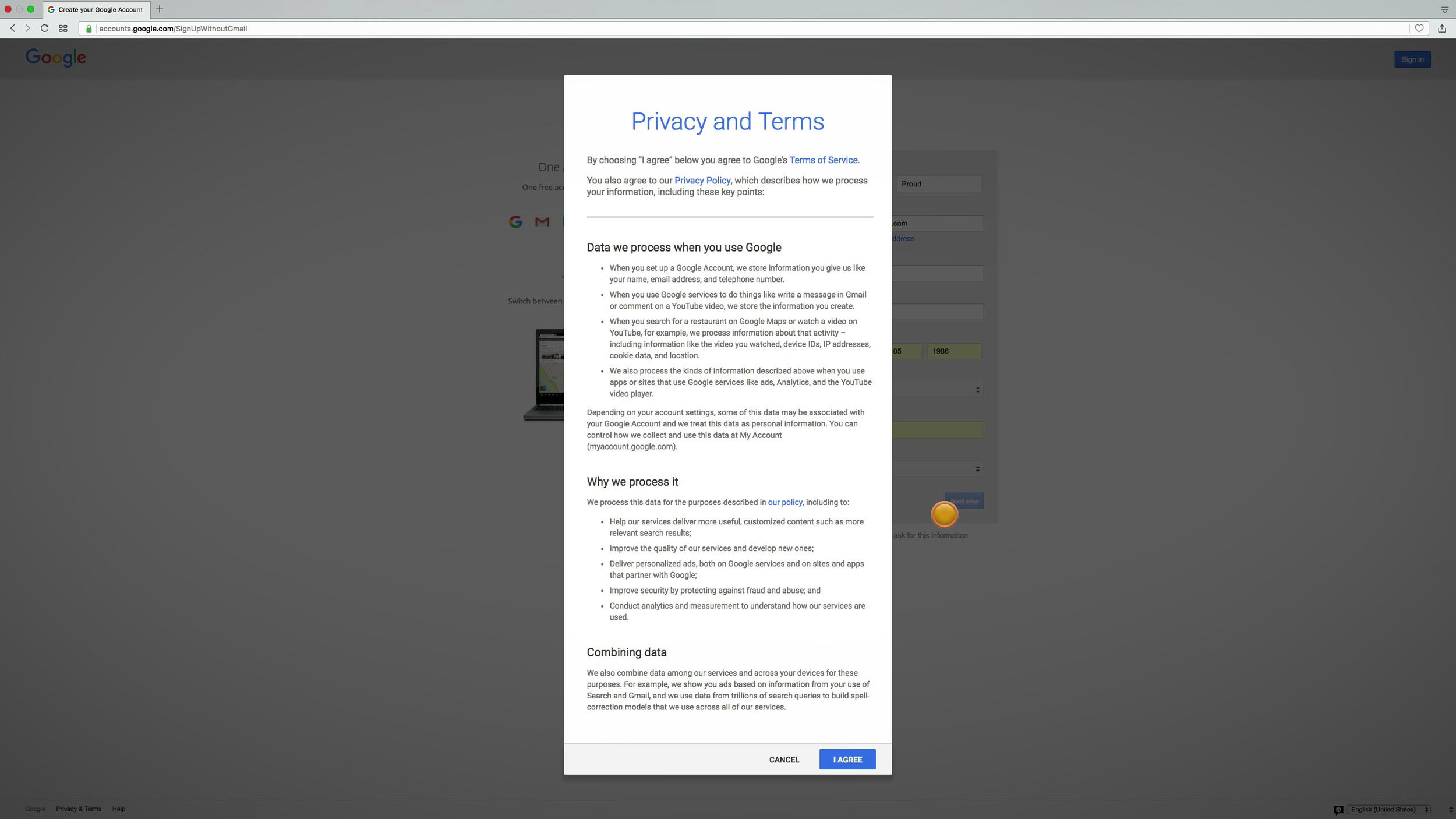Click the Privacy and Terms heading
The image size is (1456, 819).
coord(727,122)
